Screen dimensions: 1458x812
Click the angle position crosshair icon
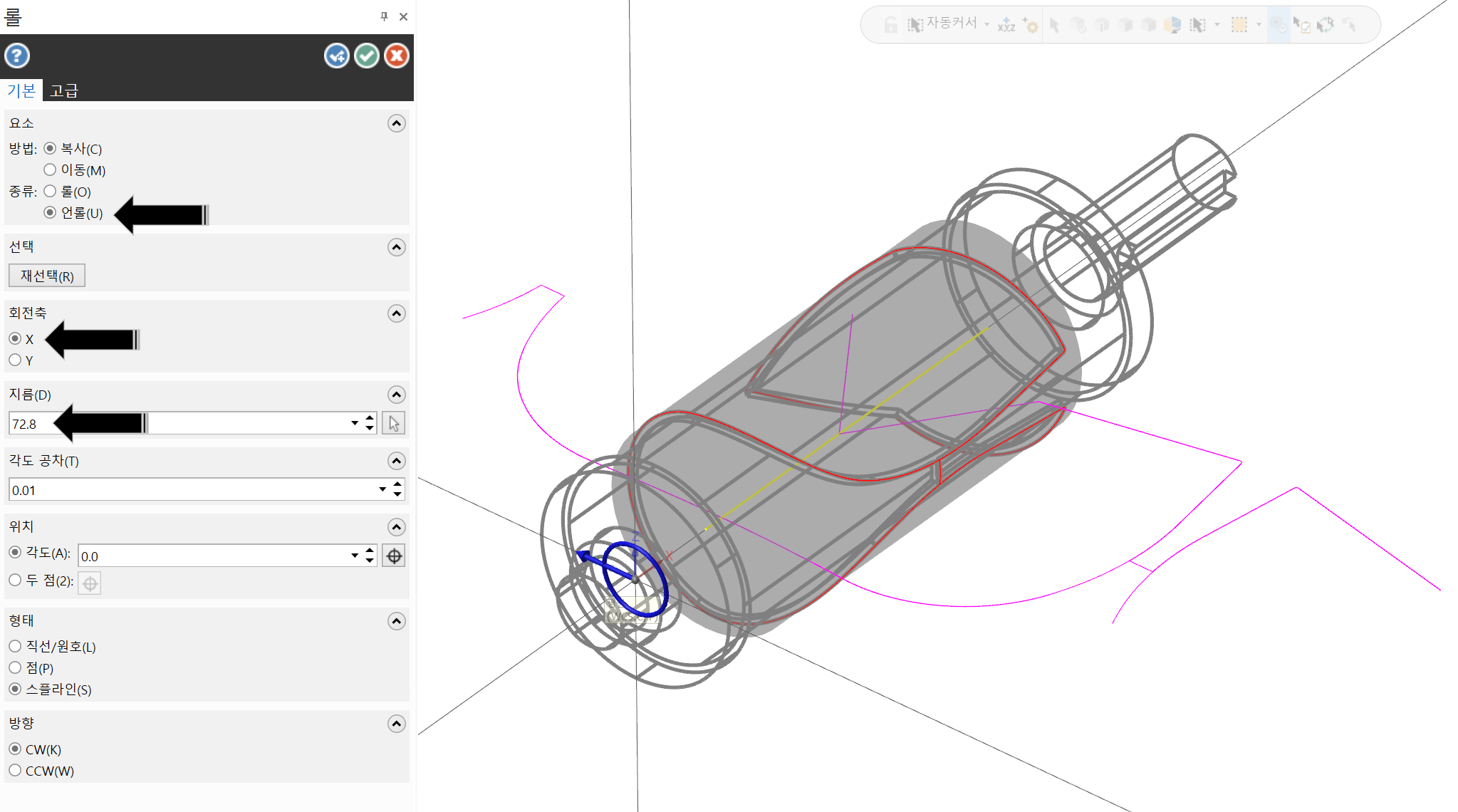(x=394, y=556)
